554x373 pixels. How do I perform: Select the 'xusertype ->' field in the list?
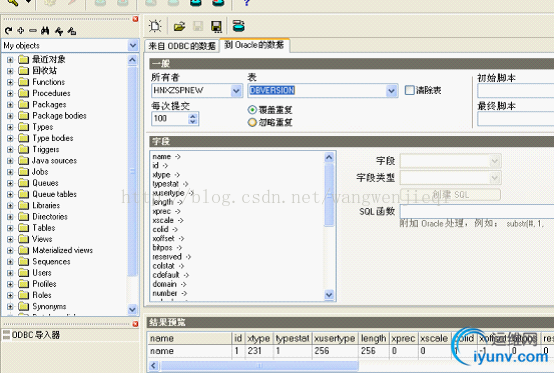click(x=173, y=193)
